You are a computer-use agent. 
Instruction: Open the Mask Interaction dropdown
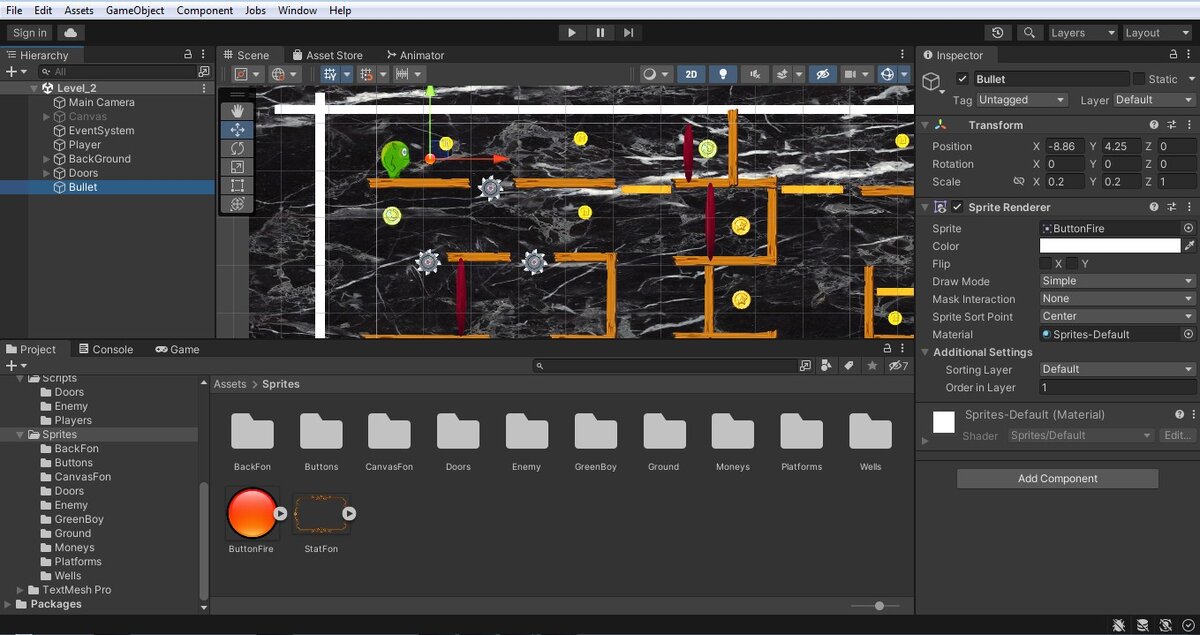(1118, 299)
